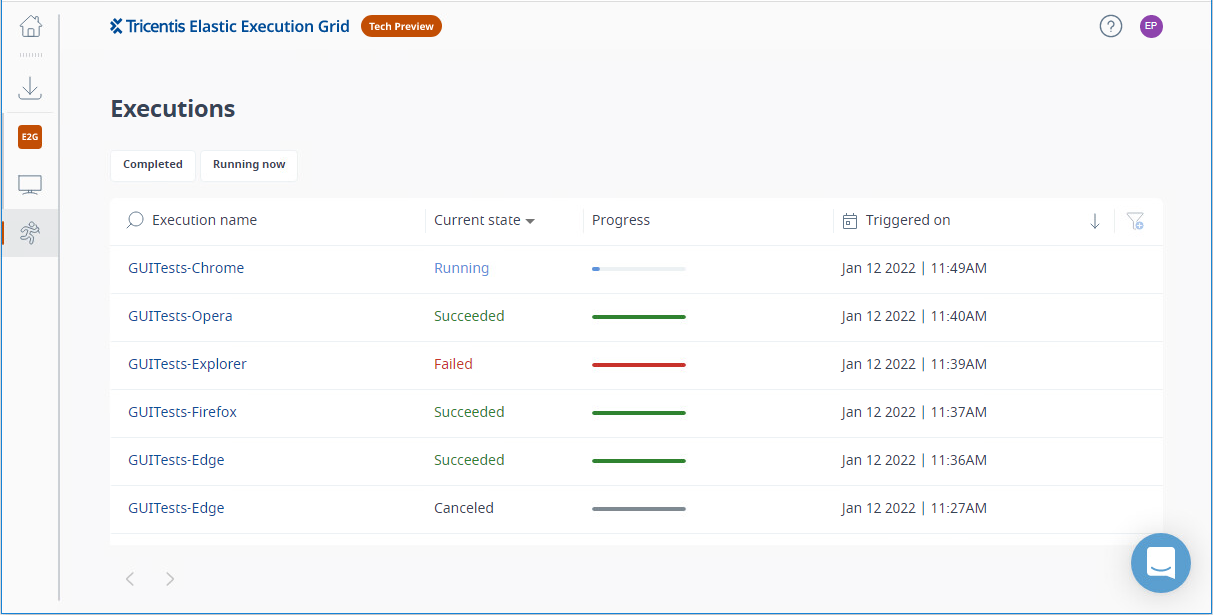The width and height of the screenshot is (1213, 615).
Task: Click the Tricentis Elastic Execution Grid logo
Action: click(230, 26)
